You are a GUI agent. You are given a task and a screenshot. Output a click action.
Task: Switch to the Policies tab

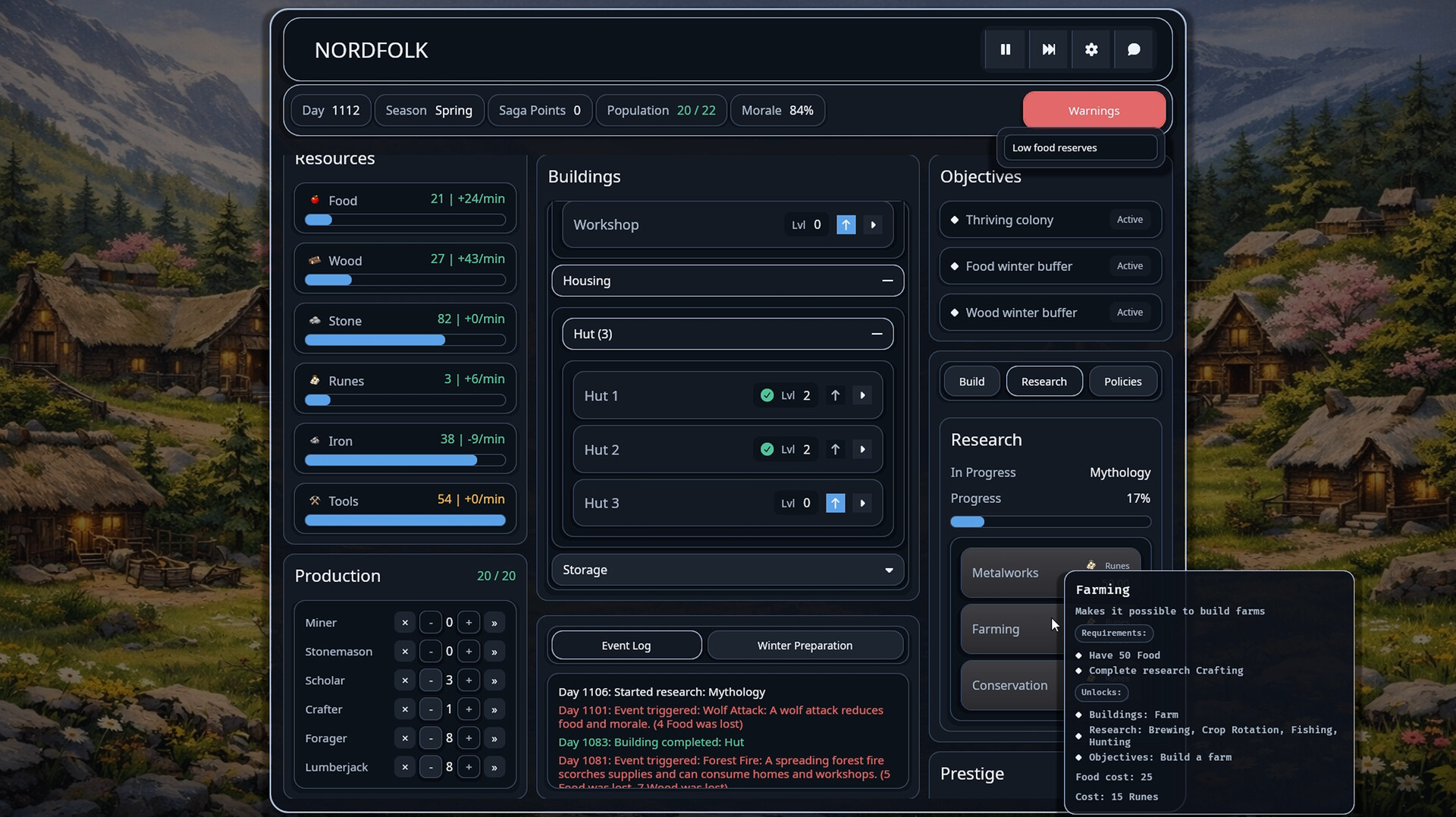pos(1123,382)
